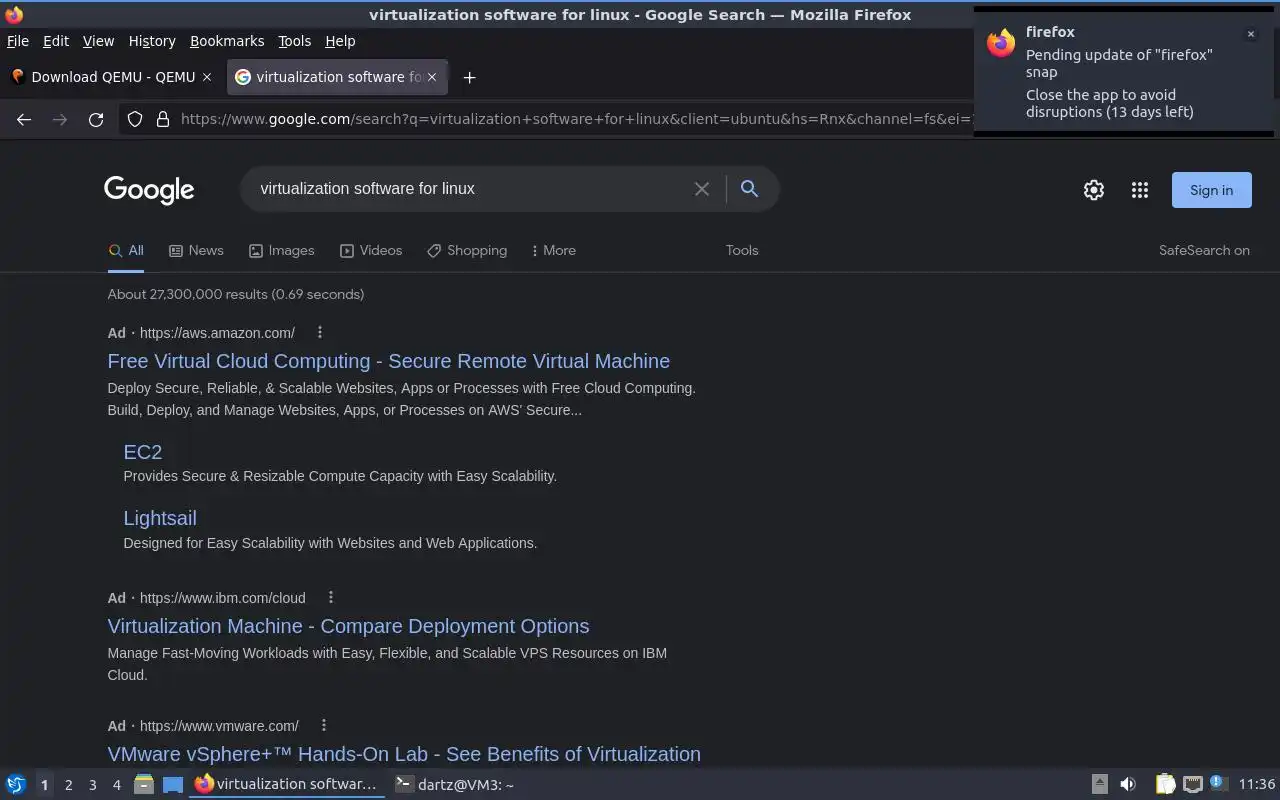1280x800 pixels.
Task: Click the SafeSearch on setting
Action: point(1204,251)
